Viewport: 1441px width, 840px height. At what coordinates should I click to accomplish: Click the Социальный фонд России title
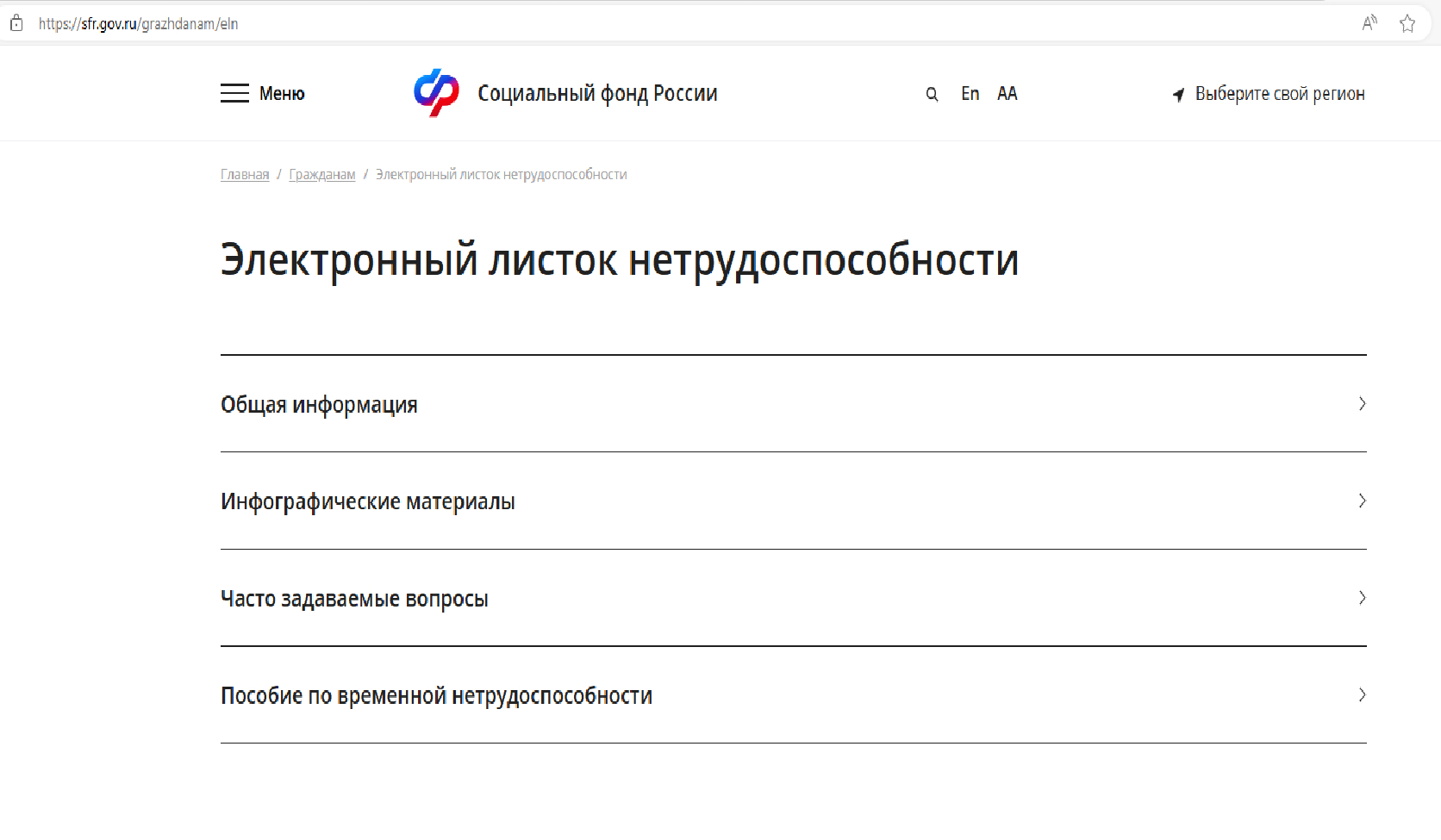pos(597,93)
